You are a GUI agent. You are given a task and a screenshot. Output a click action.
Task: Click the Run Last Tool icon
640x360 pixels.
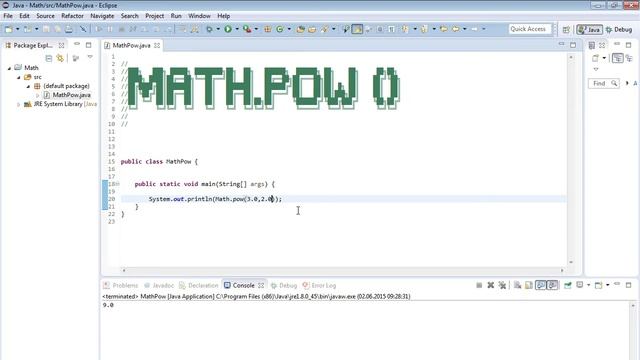pyautogui.click(x=247, y=29)
